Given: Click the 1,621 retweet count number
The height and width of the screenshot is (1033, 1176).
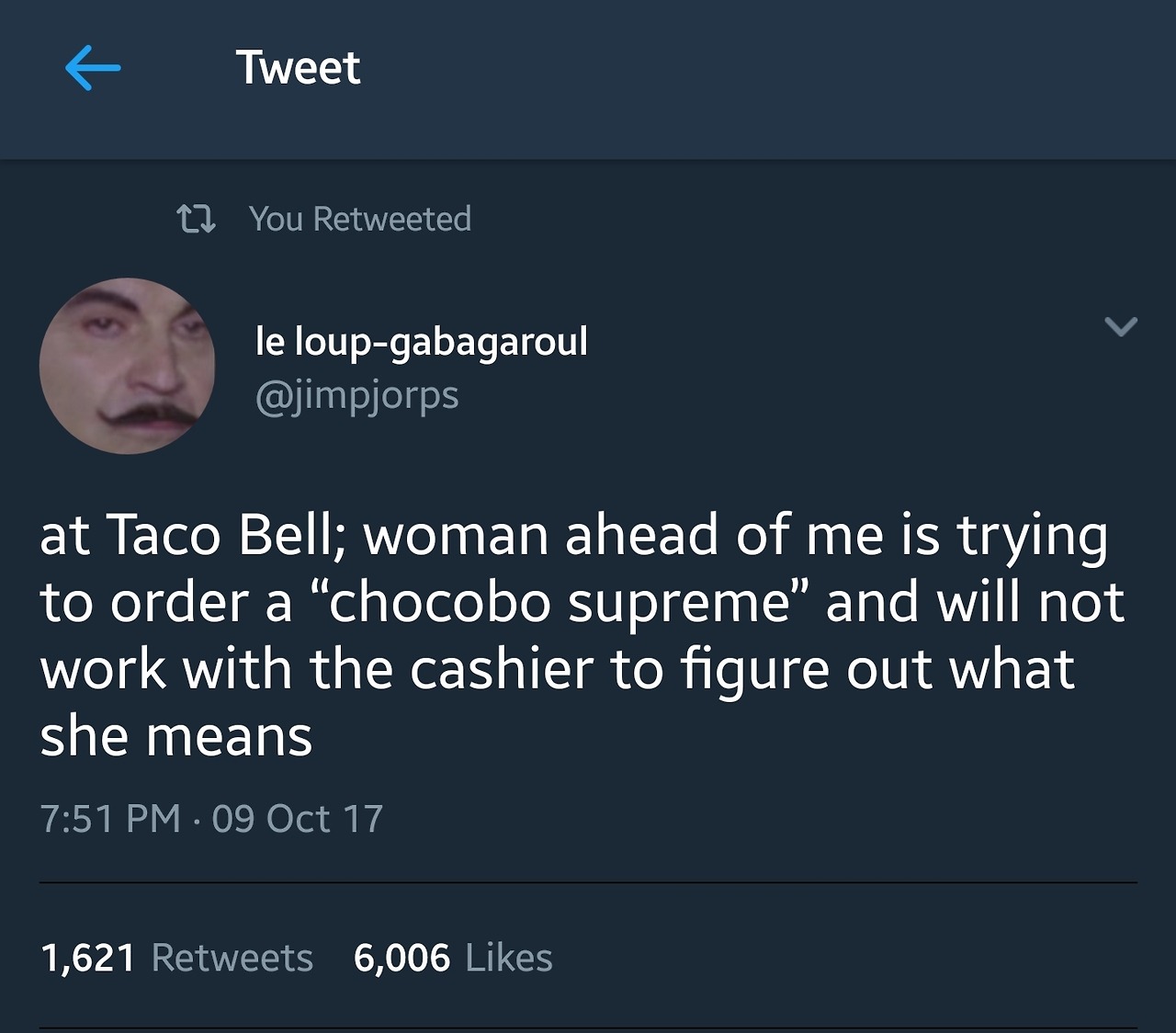Looking at the screenshot, I should [x=88, y=958].
